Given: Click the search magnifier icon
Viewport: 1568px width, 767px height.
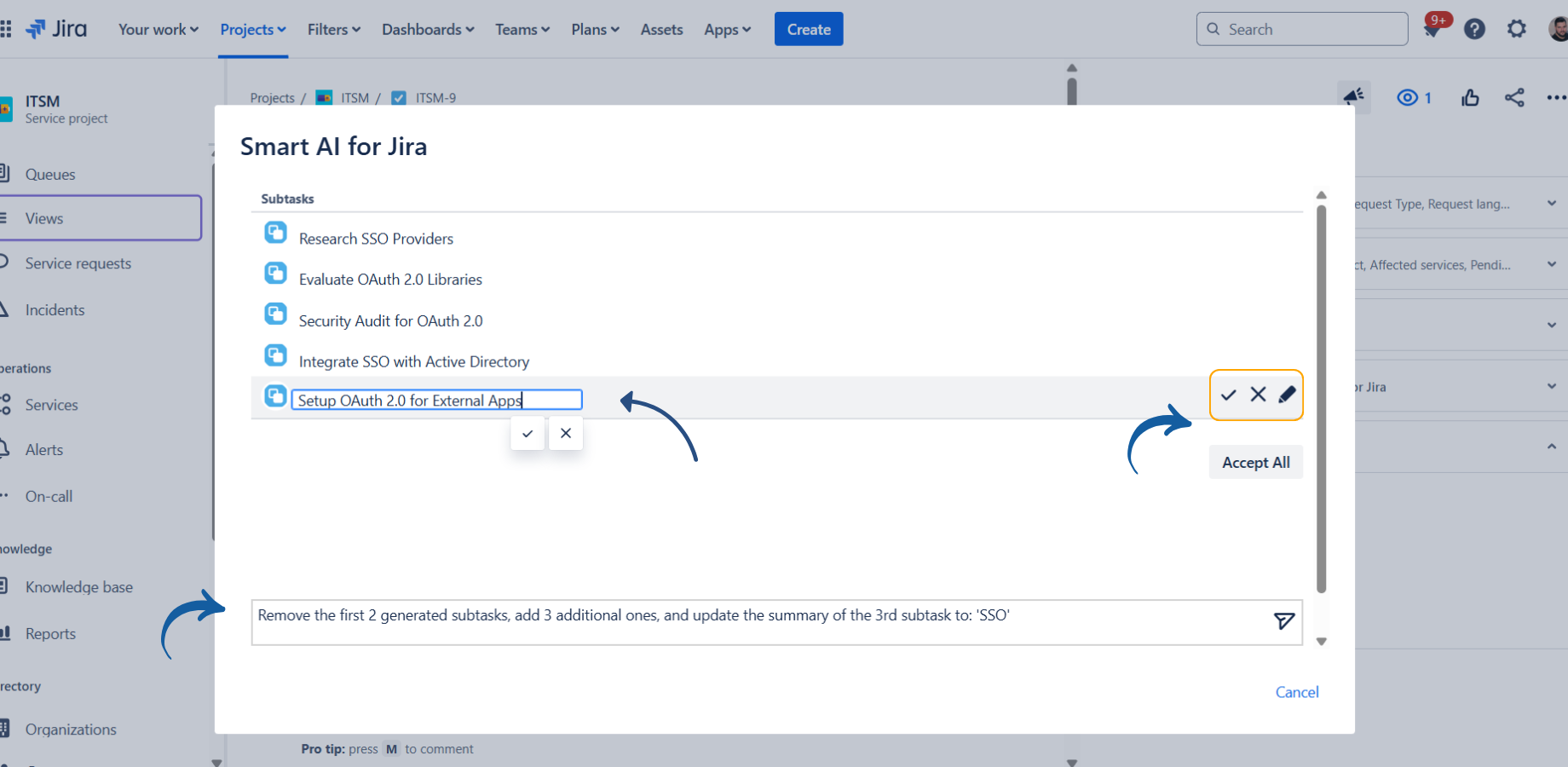Looking at the screenshot, I should [1213, 29].
